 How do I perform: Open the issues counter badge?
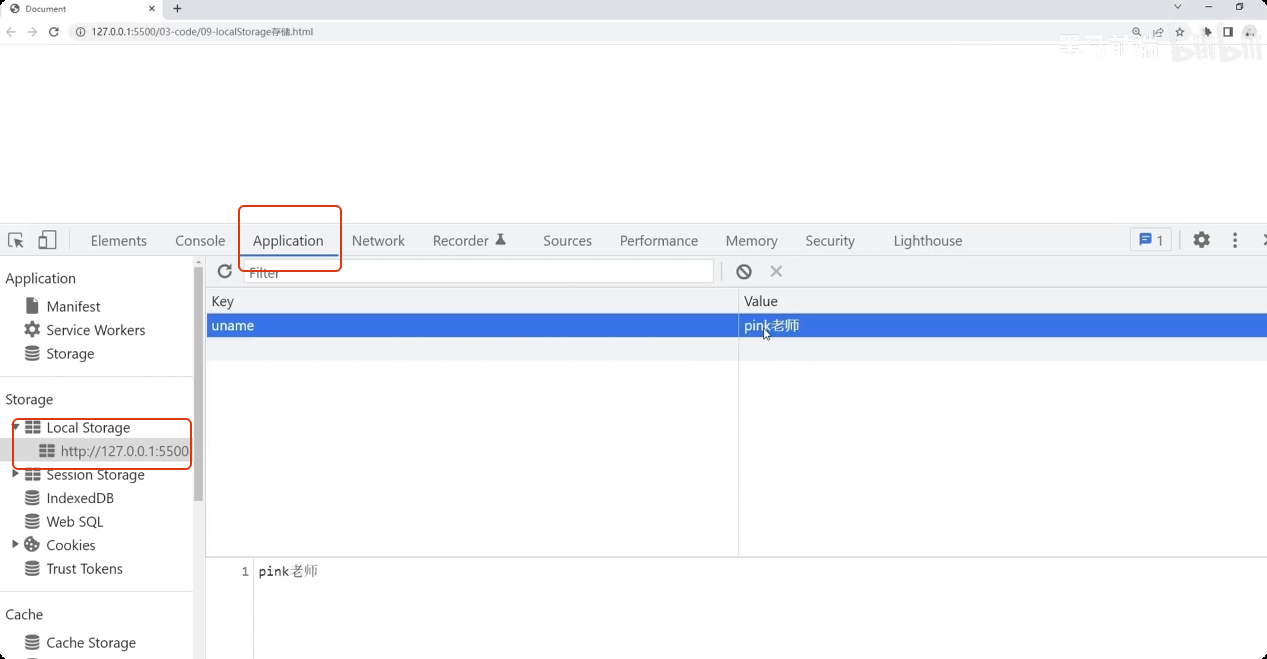1151,240
